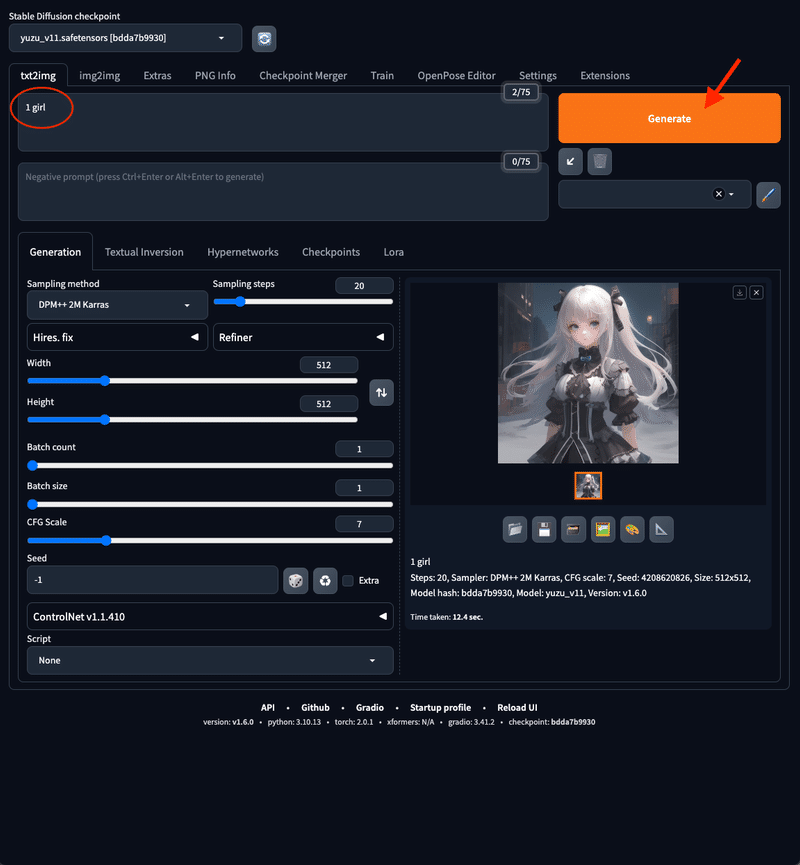Click Reload UI link
The width and height of the screenshot is (800, 865).
coord(517,708)
